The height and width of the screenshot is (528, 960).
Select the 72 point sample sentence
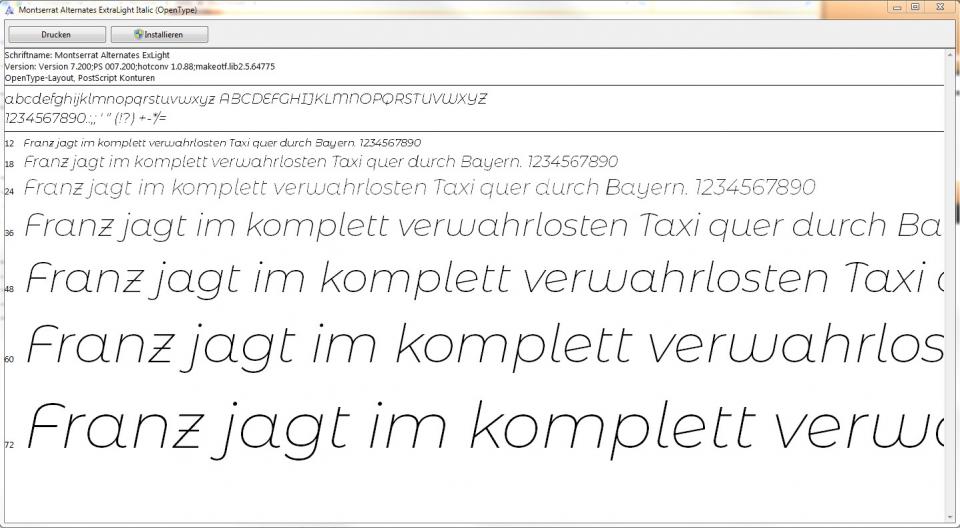coord(480,427)
